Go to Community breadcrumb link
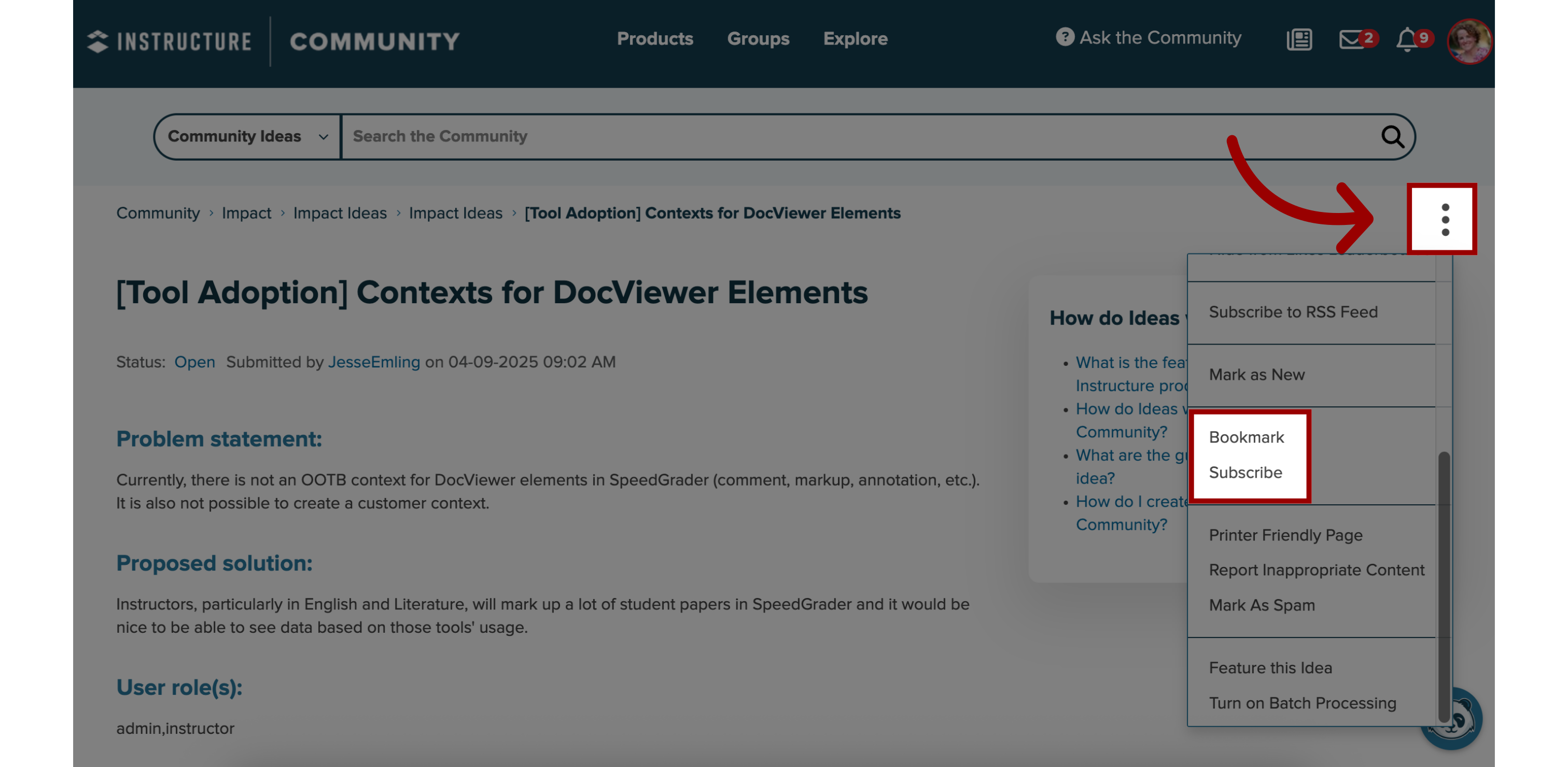This screenshot has width=1568, height=767. coord(158,213)
